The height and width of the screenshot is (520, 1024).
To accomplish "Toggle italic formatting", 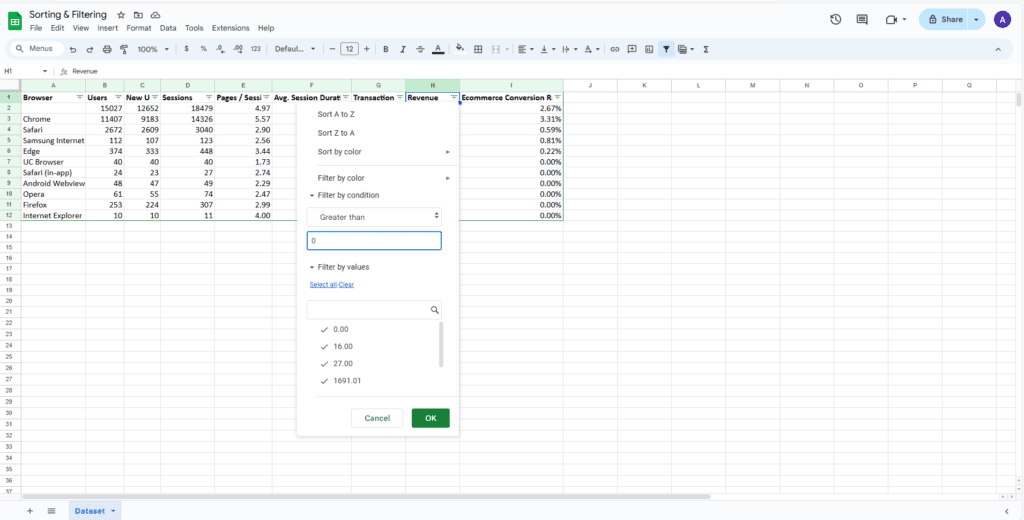I will pos(403,49).
